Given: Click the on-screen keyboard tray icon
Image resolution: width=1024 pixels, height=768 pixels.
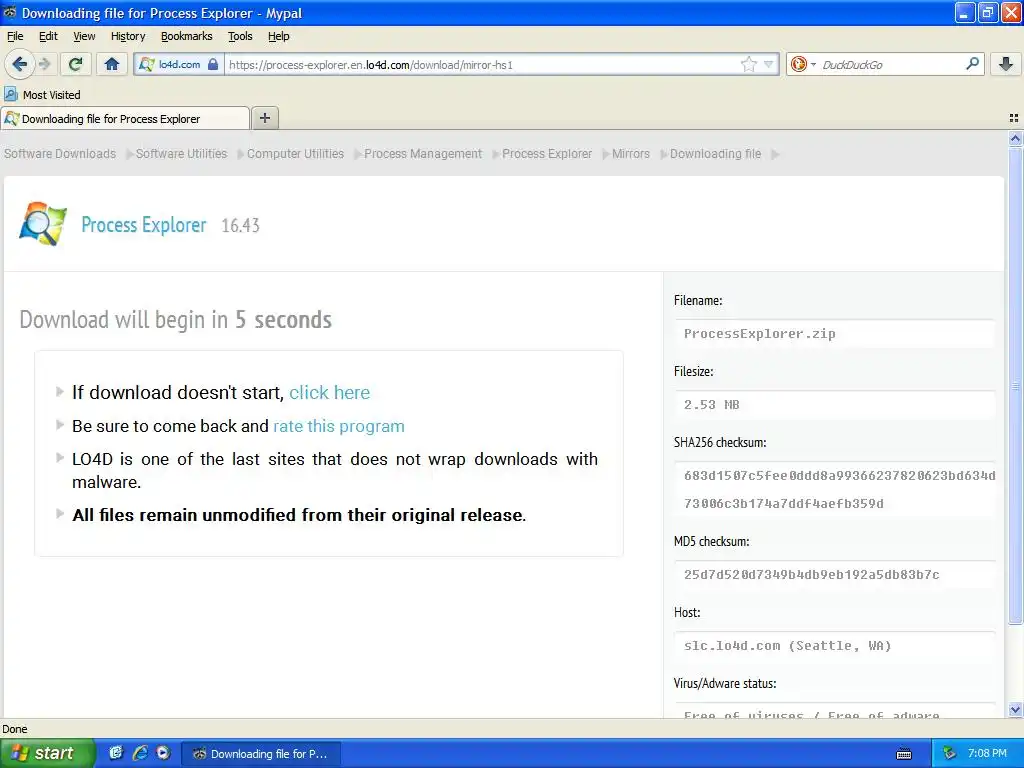Looking at the screenshot, I should (904, 754).
